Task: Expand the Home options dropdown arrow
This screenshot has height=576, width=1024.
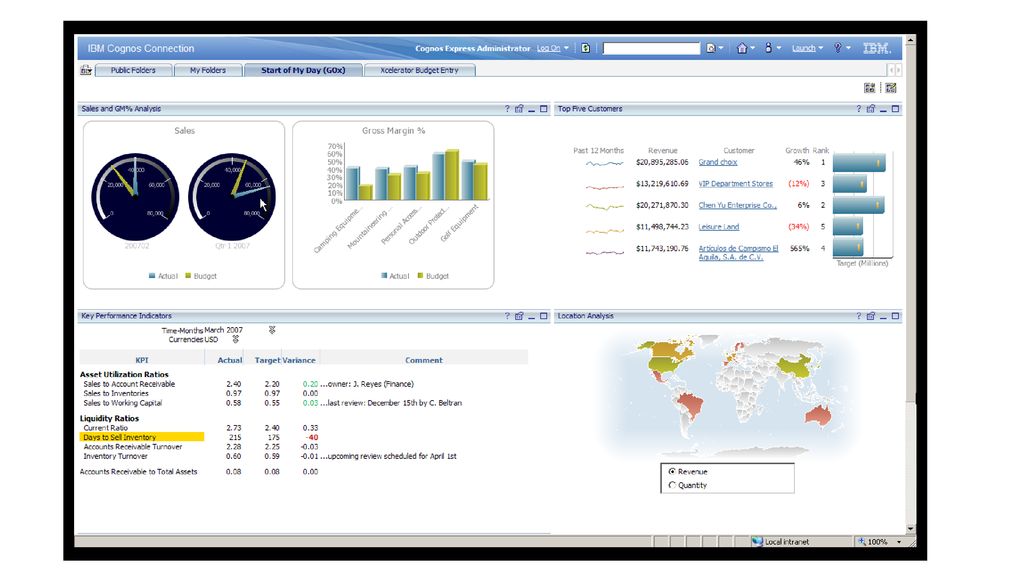Action: 752,48
